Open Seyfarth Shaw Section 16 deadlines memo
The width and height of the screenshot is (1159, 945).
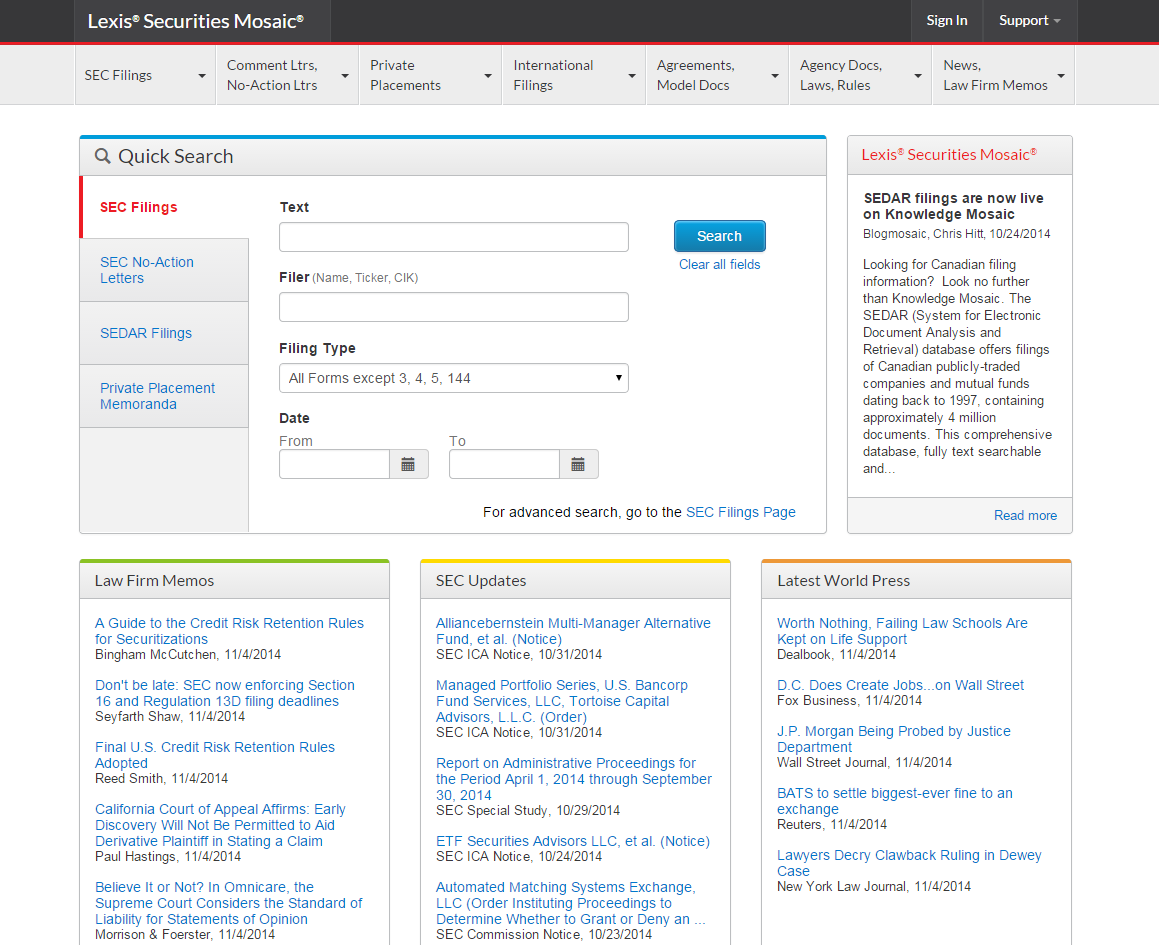tap(225, 693)
